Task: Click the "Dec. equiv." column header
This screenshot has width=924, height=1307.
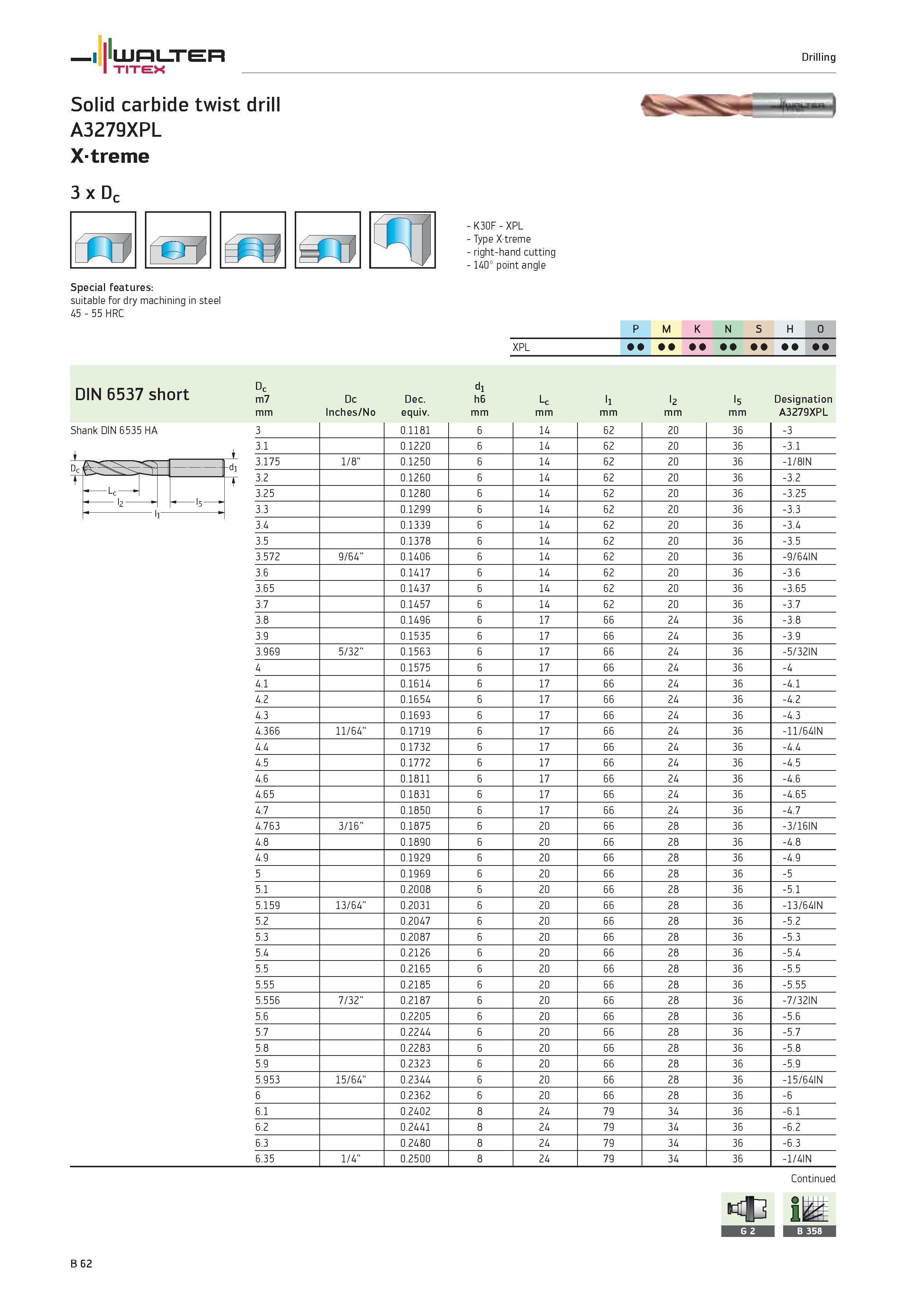Action: (x=415, y=405)
